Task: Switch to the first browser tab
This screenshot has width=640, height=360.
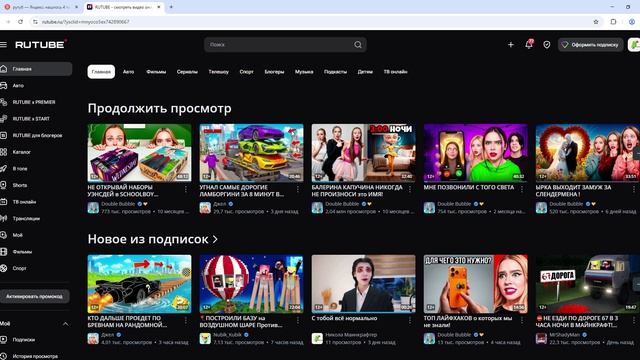Action: click(x=41, y=7)
